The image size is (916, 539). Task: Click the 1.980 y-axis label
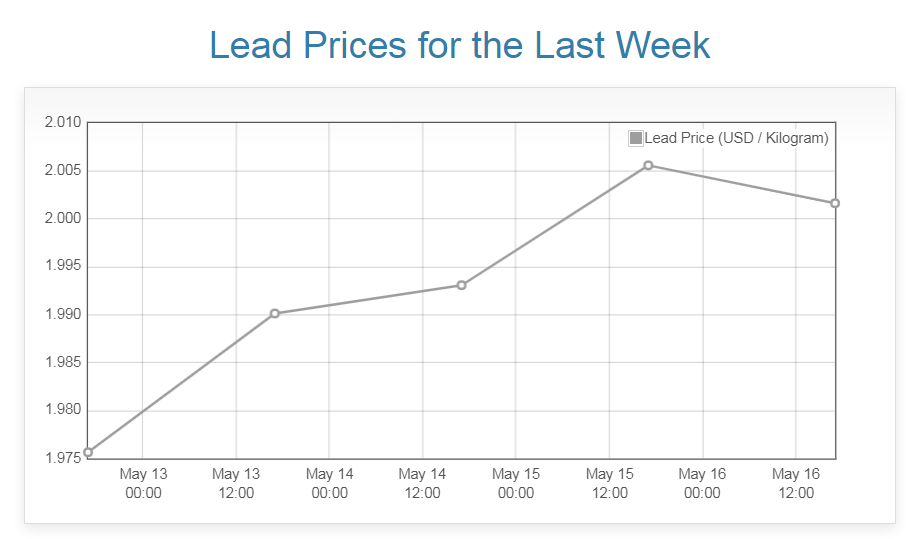tap(62, 411)
